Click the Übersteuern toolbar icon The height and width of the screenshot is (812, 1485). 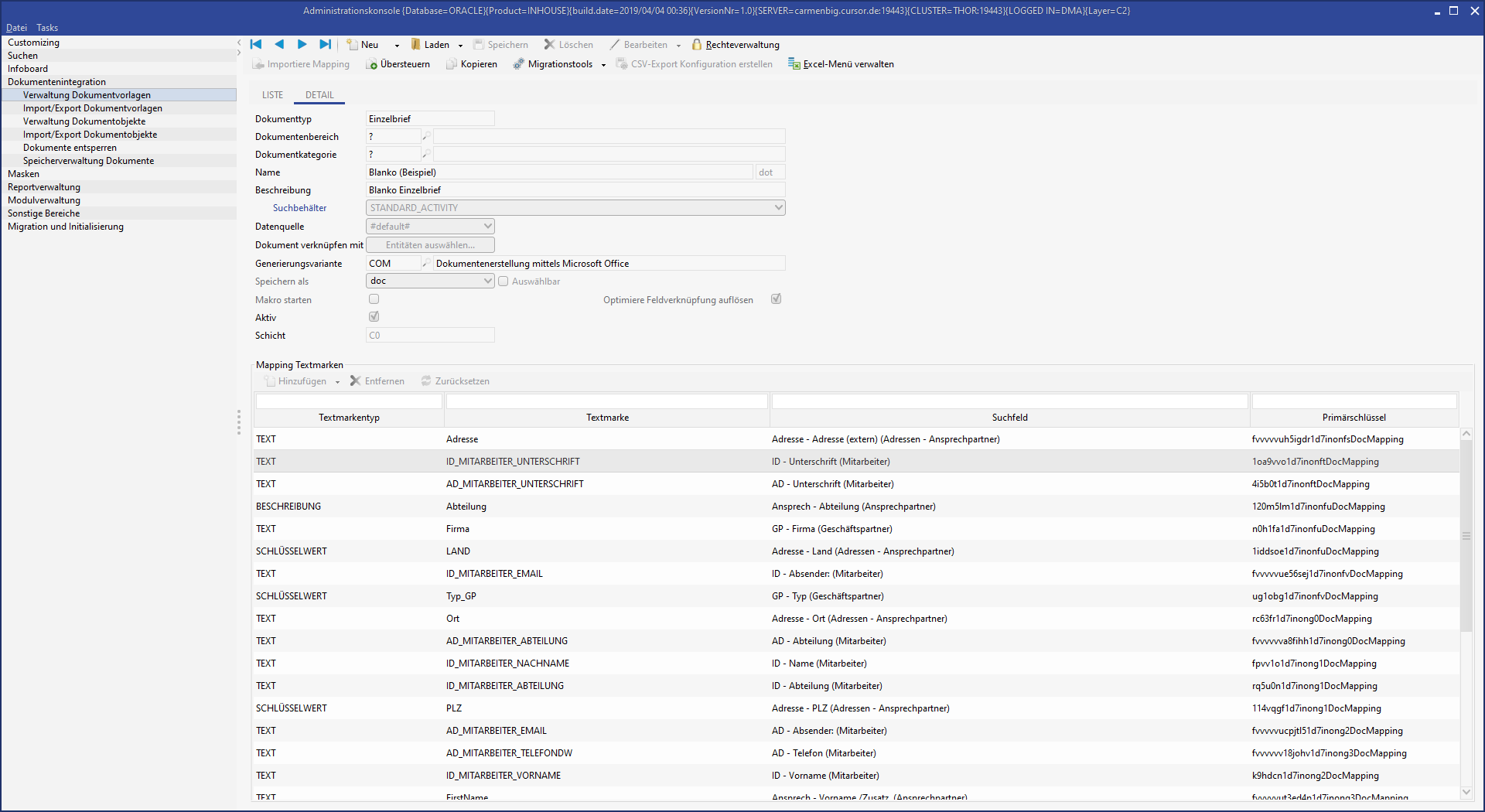(x=372, y=65)
